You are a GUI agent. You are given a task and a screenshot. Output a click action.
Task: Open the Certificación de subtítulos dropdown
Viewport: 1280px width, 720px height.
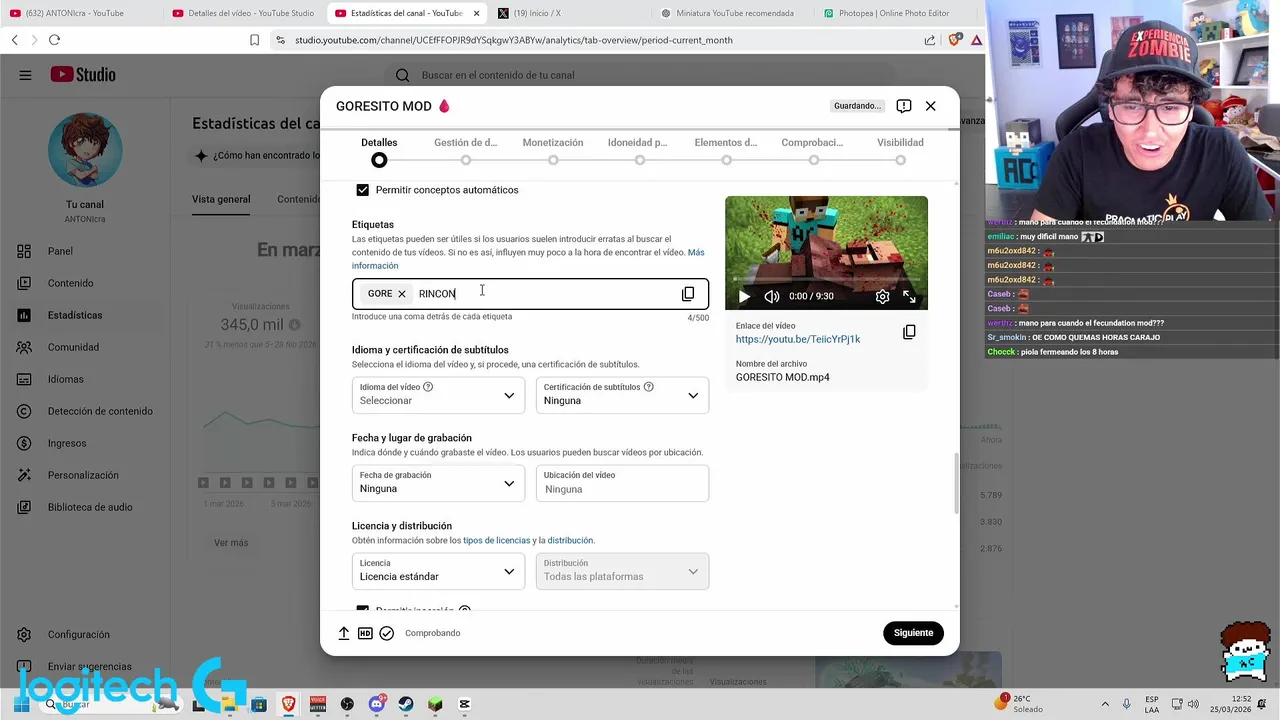click(622, 395)
